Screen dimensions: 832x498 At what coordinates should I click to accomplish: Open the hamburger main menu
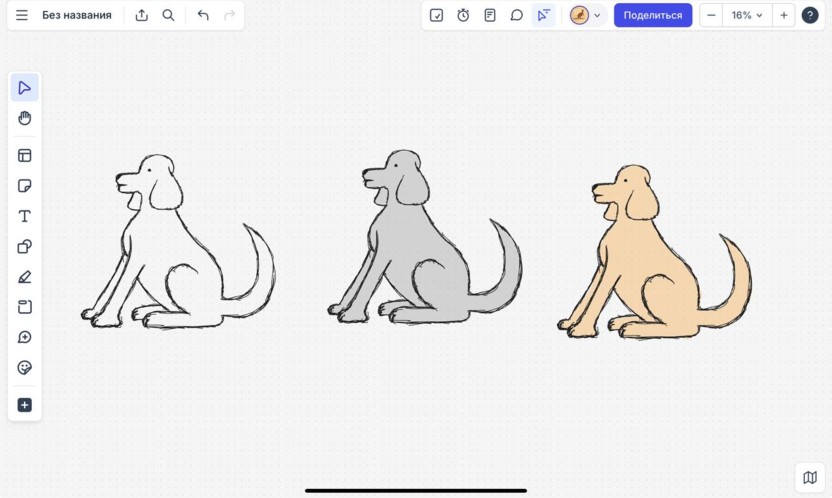(x=22, y=15)
